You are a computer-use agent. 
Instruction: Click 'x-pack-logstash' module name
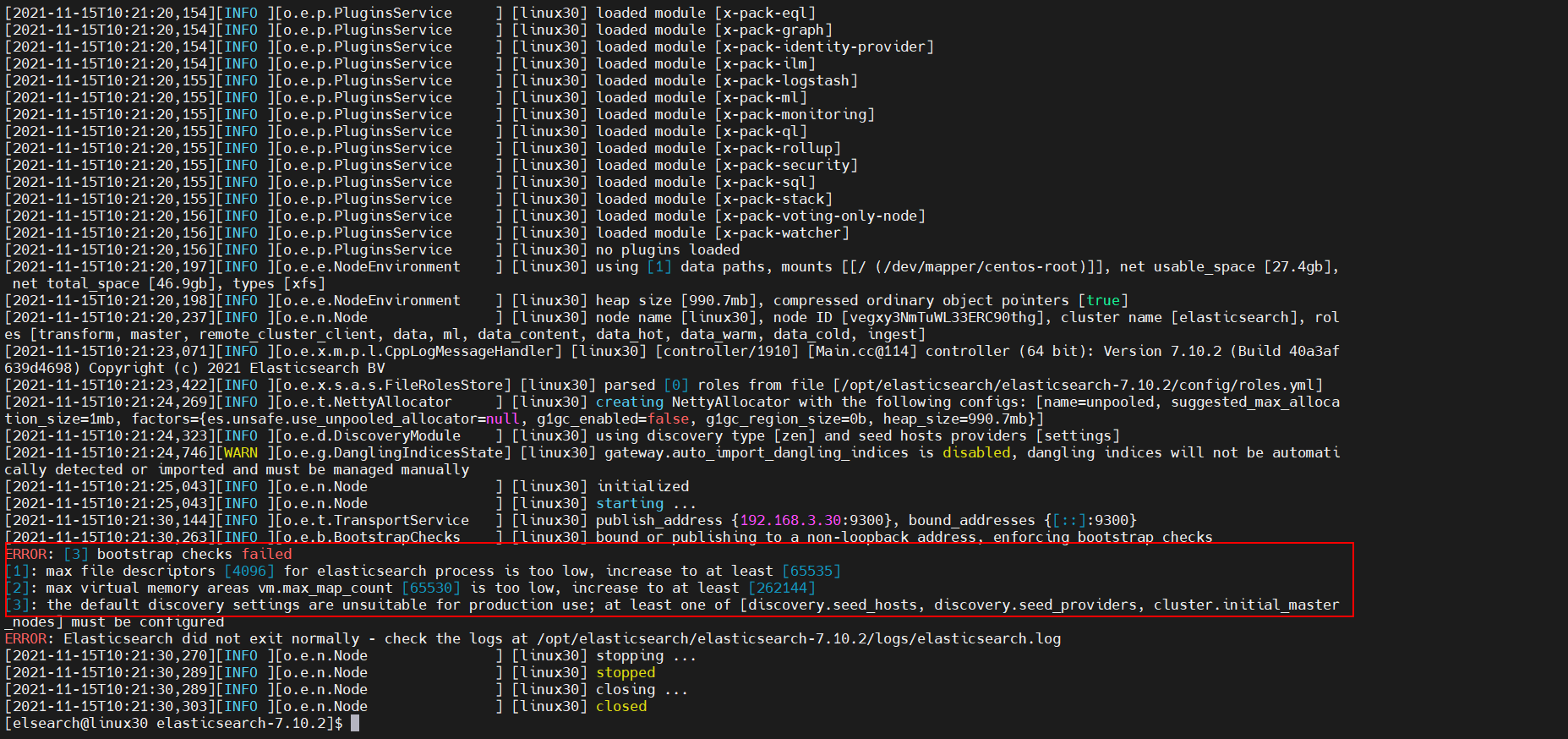click(x=786, y=80)
